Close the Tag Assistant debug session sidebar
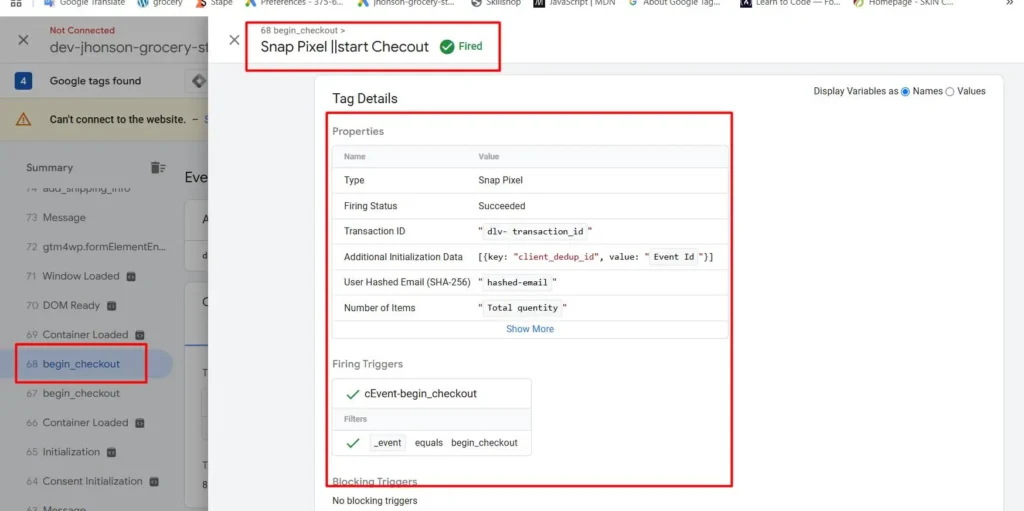This screenshot has width=1024, height=511. (x=24, y=40)
